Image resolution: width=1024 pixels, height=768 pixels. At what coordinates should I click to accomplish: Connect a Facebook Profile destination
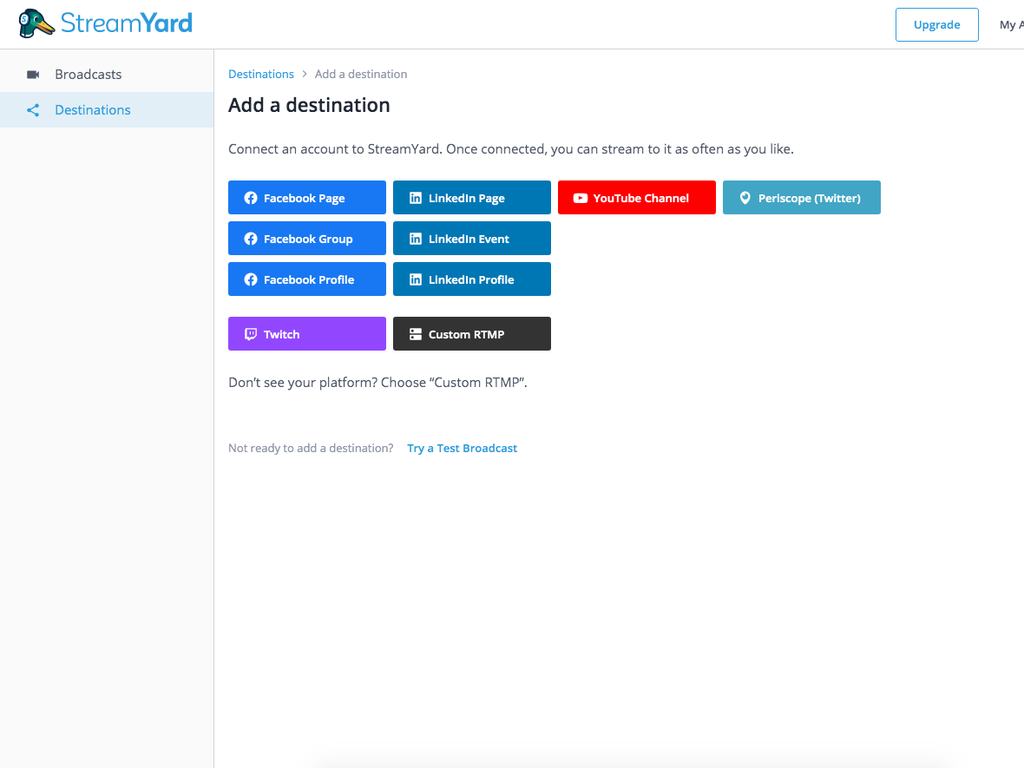(307, 279)
